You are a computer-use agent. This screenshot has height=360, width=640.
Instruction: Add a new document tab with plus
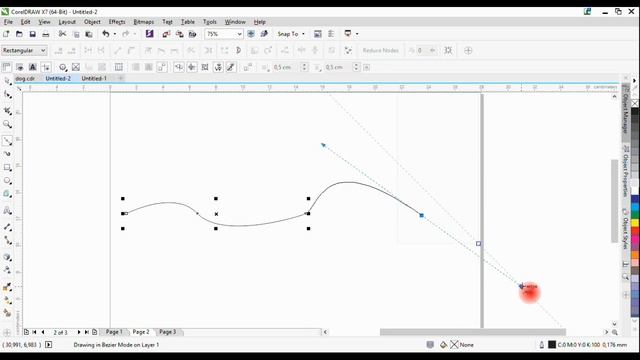point(120,78)
